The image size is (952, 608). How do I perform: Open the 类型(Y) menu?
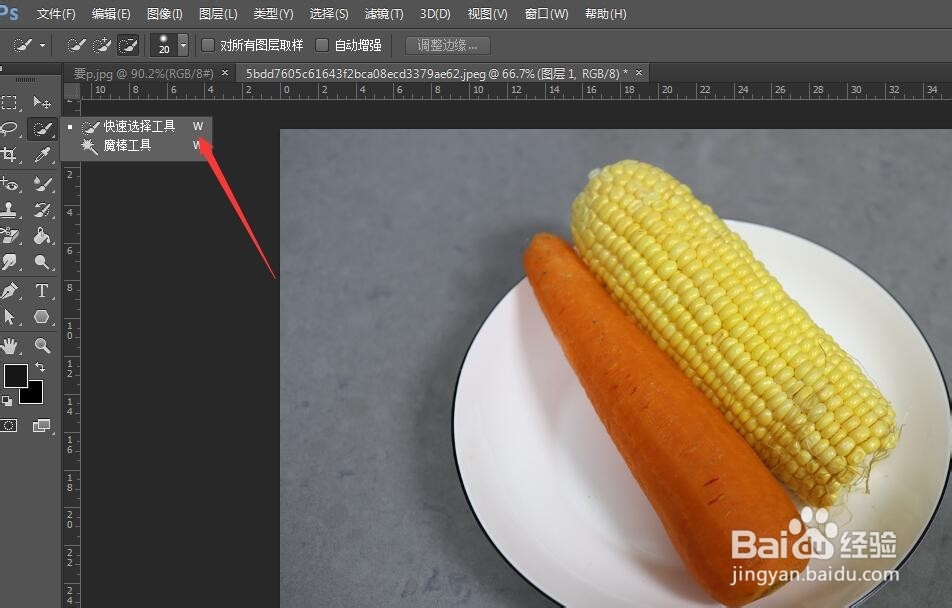click(x=273, y=13)
